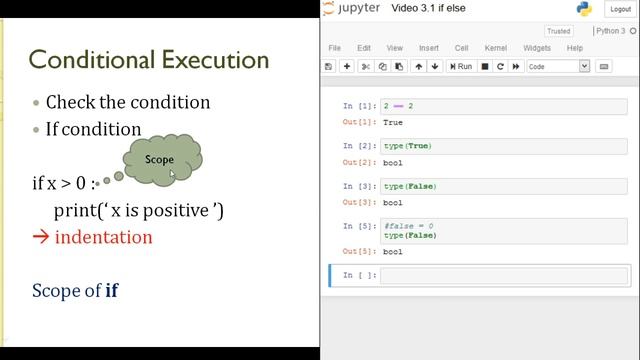Click the 'if x > 0 :' code line

(x=65, y=183)
